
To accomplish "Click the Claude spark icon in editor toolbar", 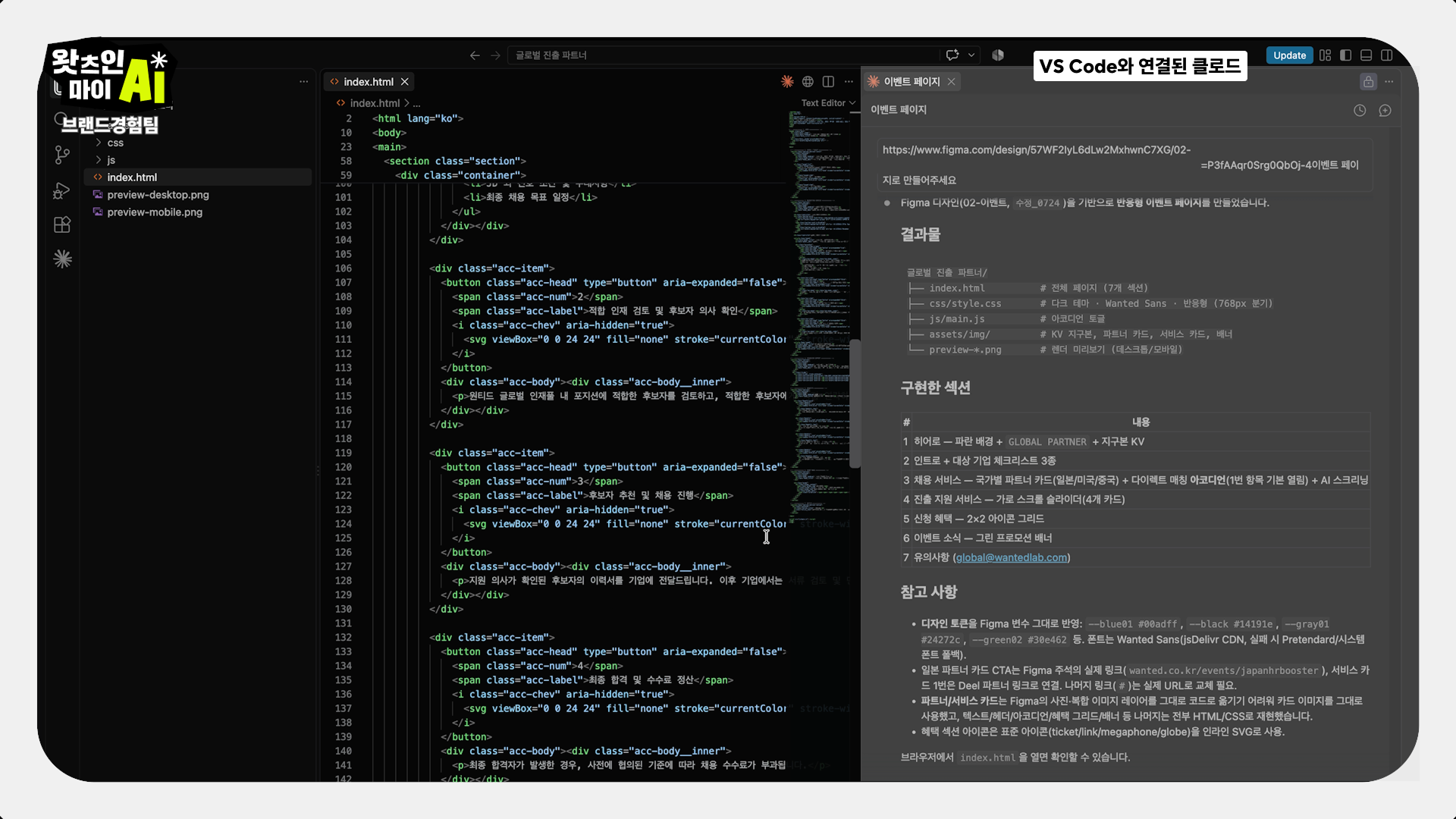I will 787,82.
